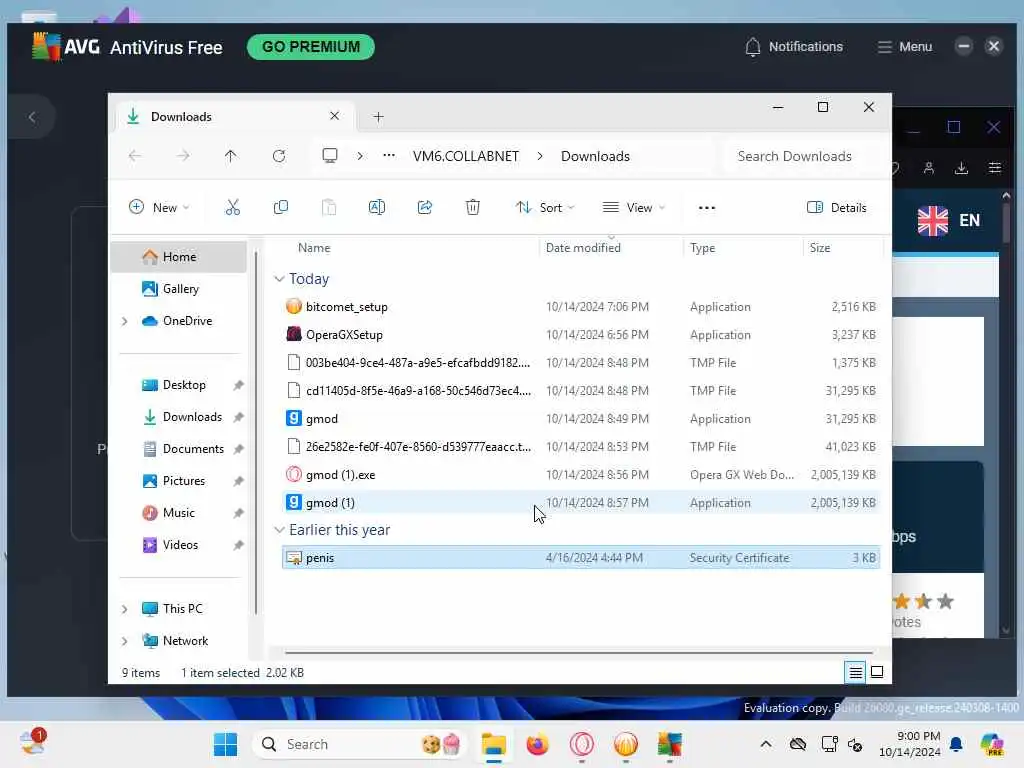Screen dimensions: 1024x768
Task: Close the Downloads tab
Action: click(x=334, y=116)
